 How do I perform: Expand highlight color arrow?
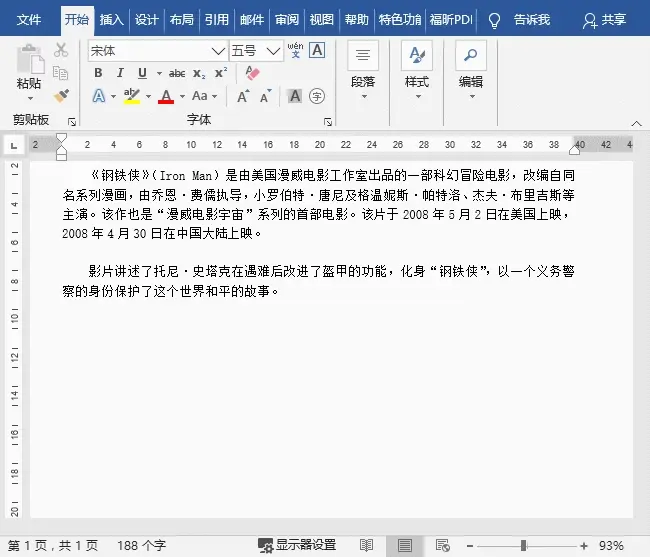148,97
